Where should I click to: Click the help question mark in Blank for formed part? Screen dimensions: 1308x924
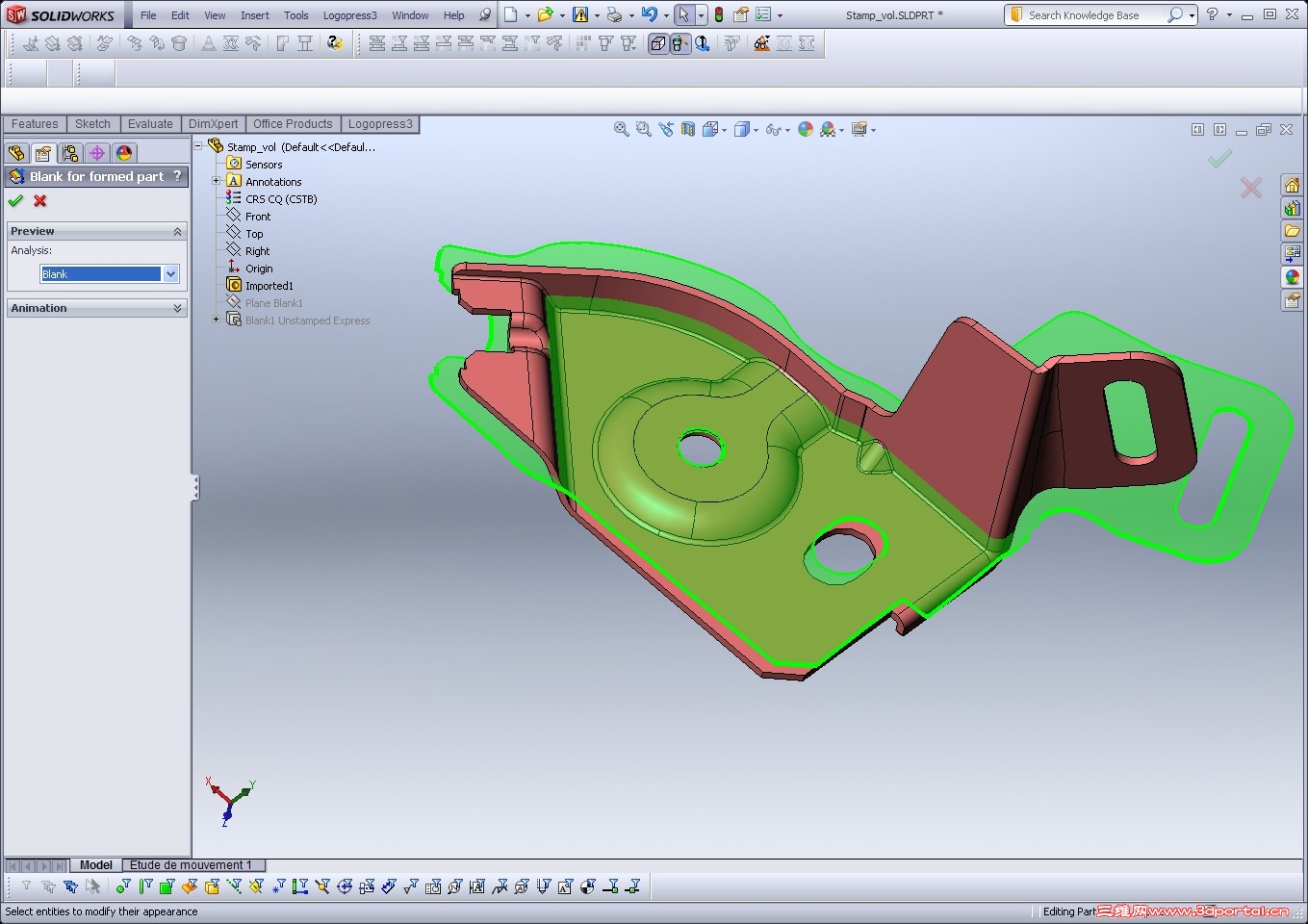177,176
